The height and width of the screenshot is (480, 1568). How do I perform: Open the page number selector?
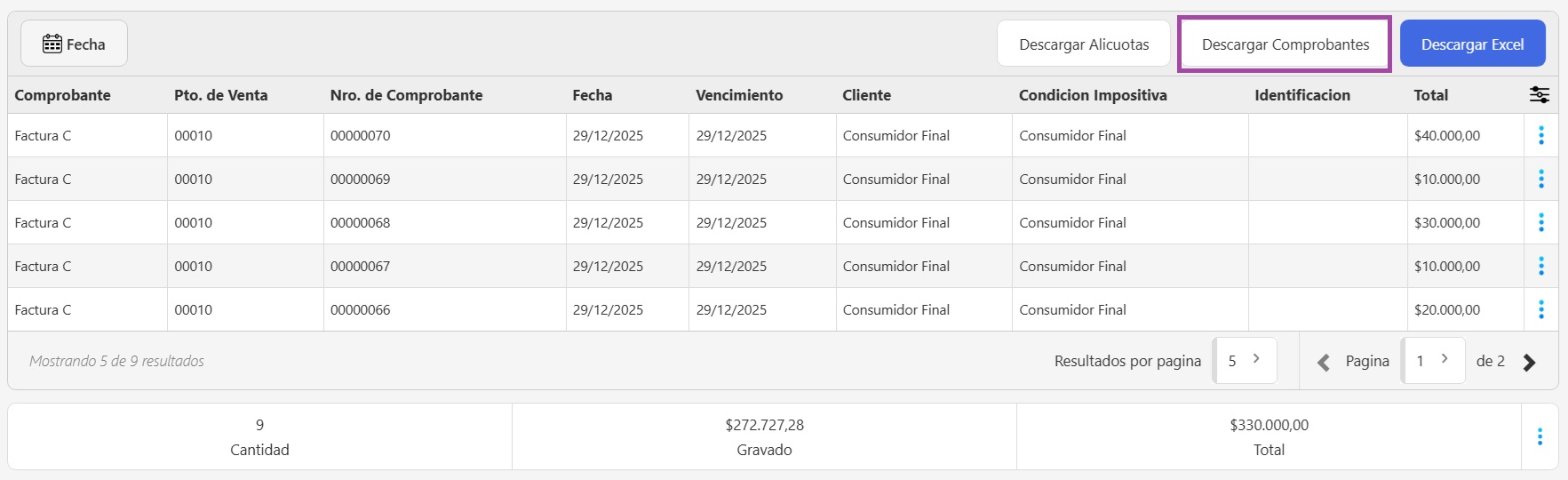click(1433, 360)
